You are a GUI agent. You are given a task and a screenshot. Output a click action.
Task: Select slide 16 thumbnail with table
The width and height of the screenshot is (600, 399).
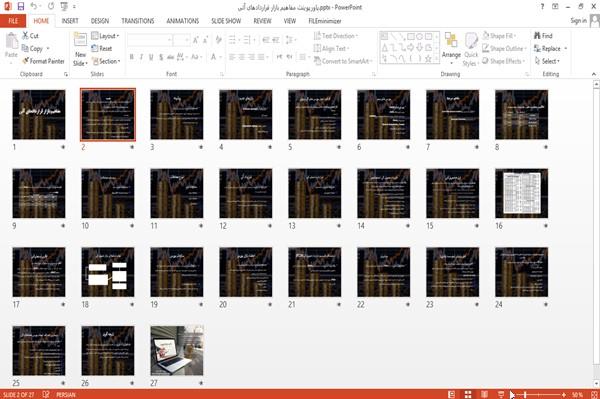pyautogui.click(x=521, y=193)
